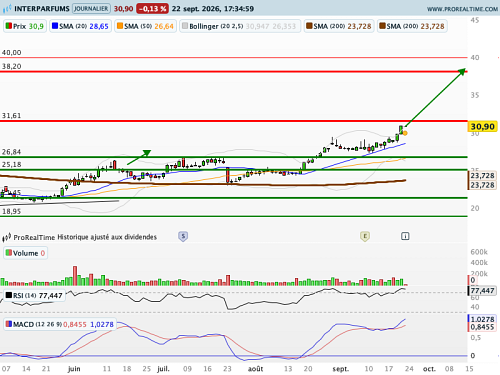Click the green-red Prix color swatch
The image size is (500, 375).
tap(9, 26)
